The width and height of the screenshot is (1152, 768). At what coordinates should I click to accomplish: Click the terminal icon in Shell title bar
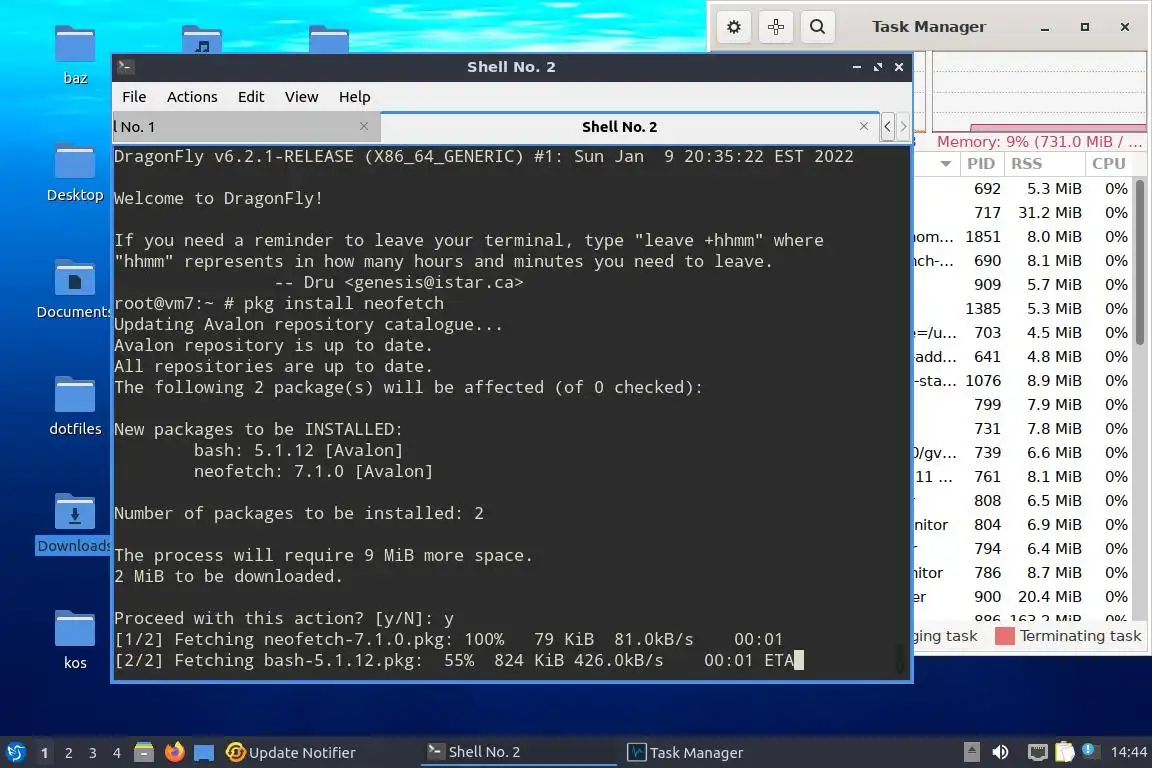click(x=125, y=67)
